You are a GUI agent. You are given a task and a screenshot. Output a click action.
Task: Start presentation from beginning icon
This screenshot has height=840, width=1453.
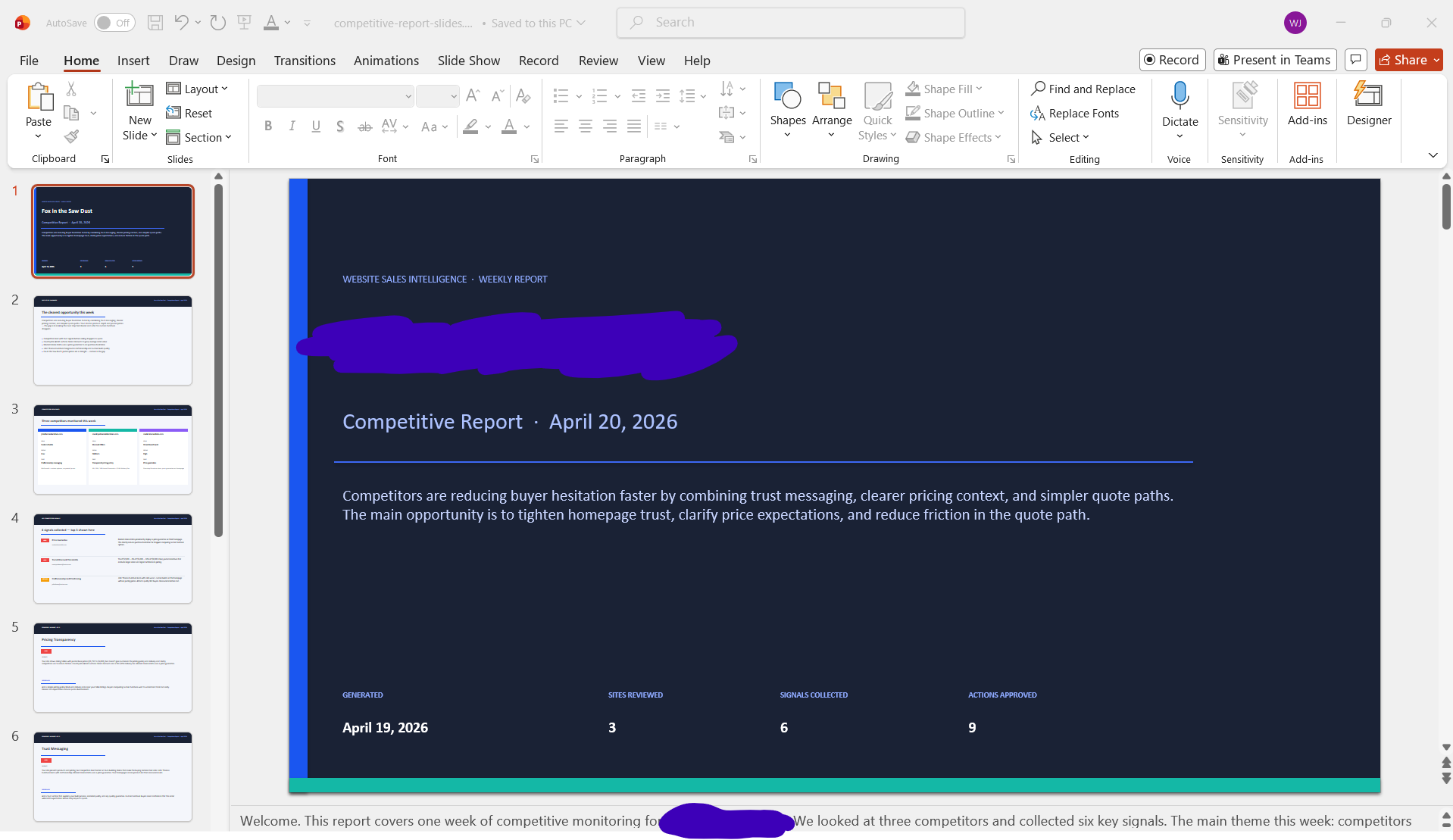(244, 23)
